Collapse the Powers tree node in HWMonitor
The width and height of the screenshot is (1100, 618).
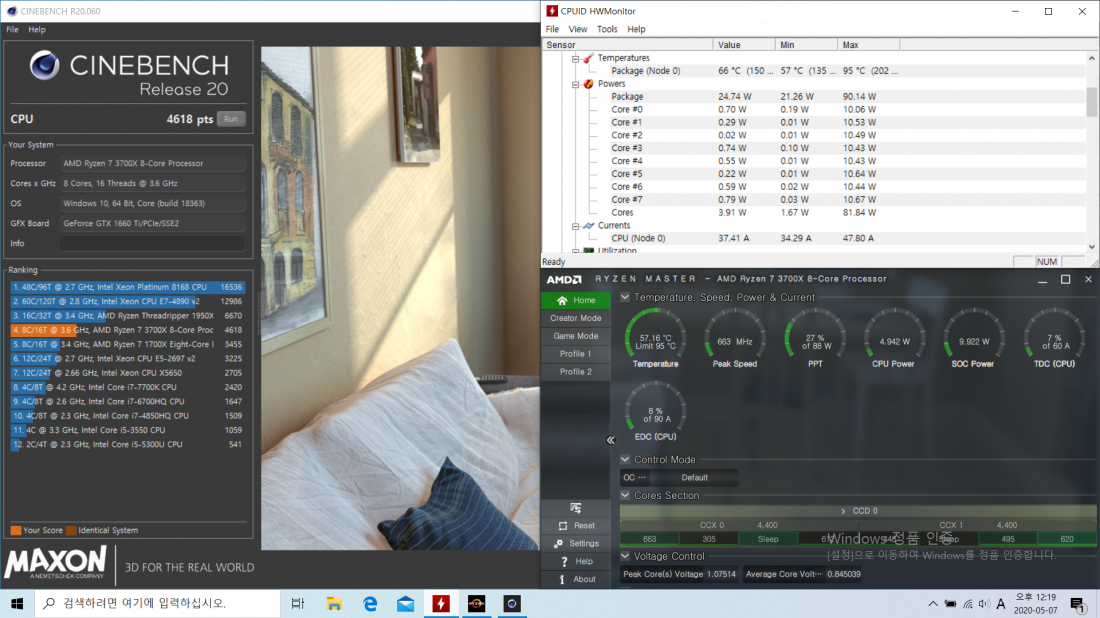pyautogui.click(x=576, y=84)
